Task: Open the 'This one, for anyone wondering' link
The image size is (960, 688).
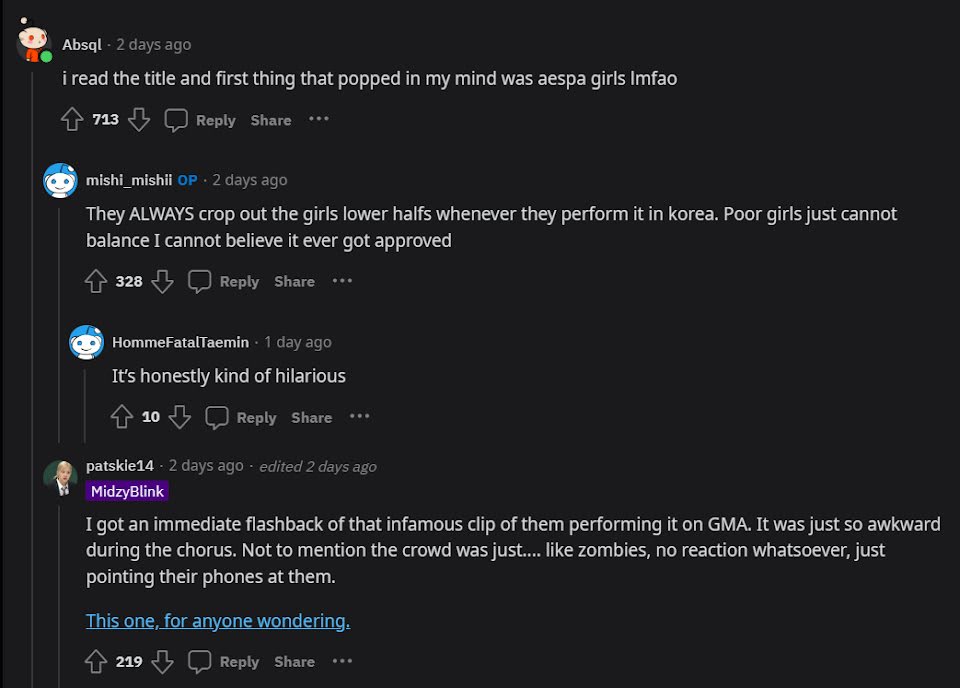Action: click(218, 621)
